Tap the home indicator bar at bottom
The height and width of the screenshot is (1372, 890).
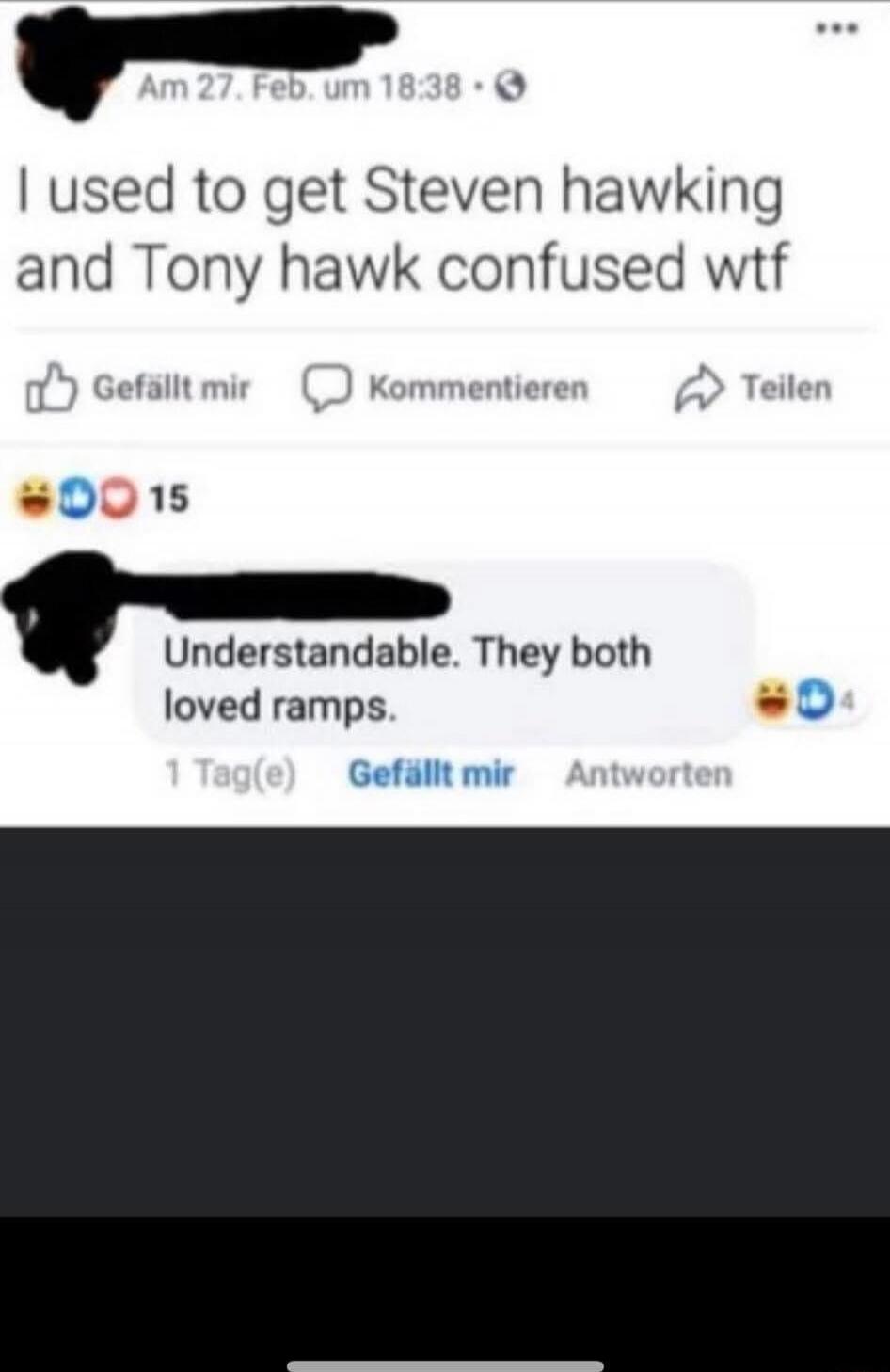click(x=445, y=1365)
